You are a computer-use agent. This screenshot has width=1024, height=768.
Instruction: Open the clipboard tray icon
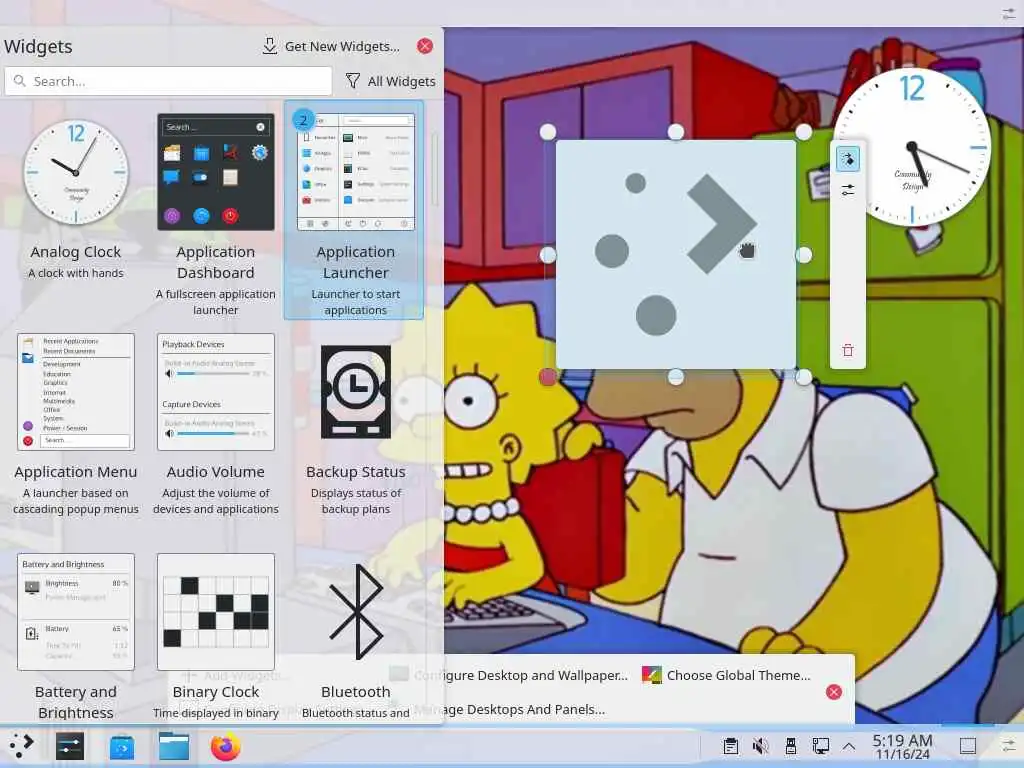pos(731,746)
